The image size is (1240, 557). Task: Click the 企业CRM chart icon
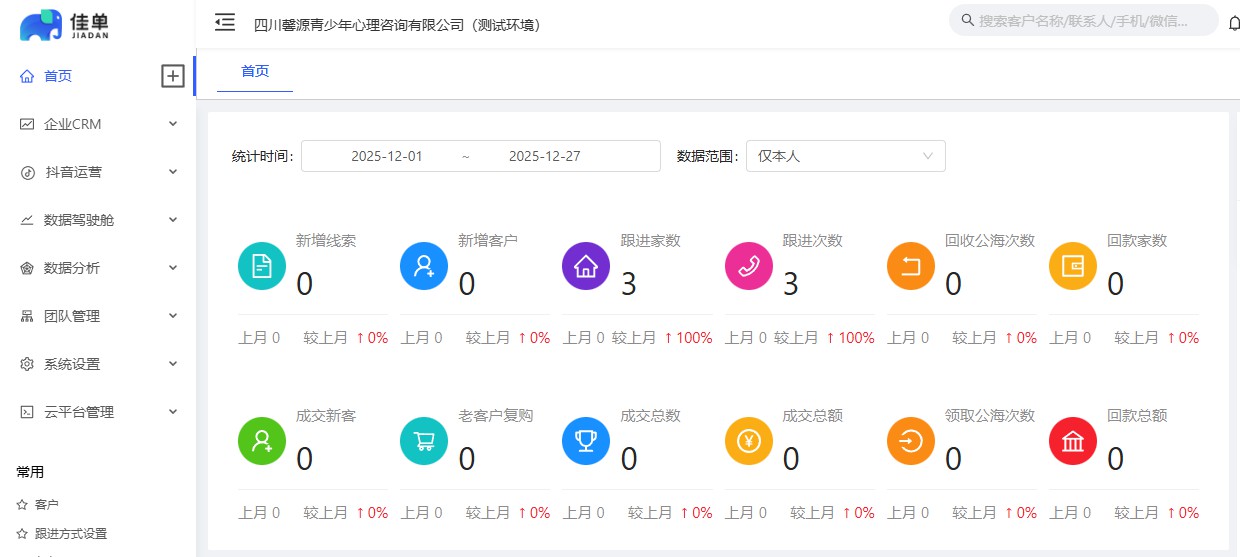pyautogui.click(x=27, y=124)
